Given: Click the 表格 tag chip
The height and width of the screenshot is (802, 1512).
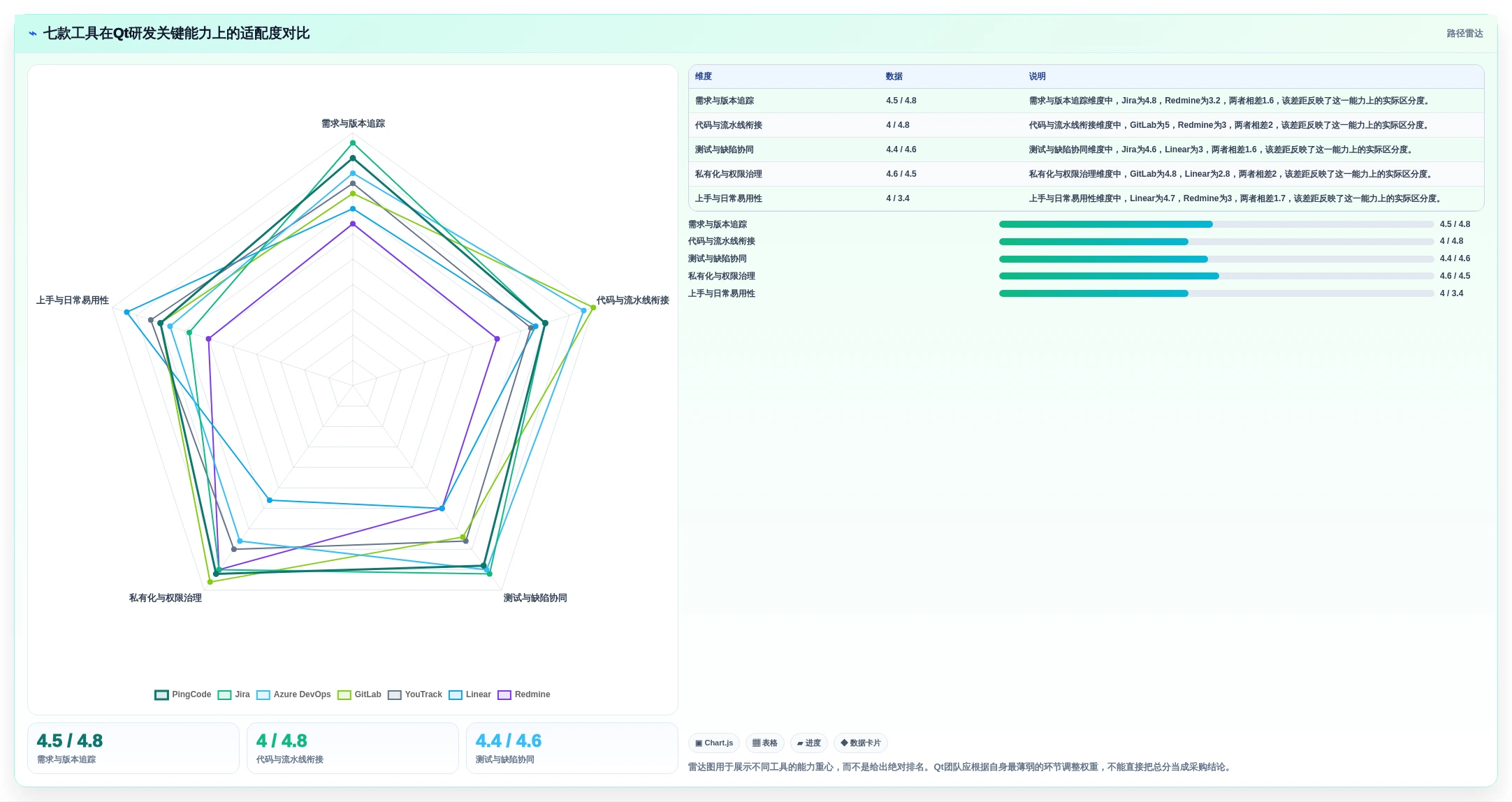Looking at the screenshot, I should pyautogui.click(x=765, y=743).
